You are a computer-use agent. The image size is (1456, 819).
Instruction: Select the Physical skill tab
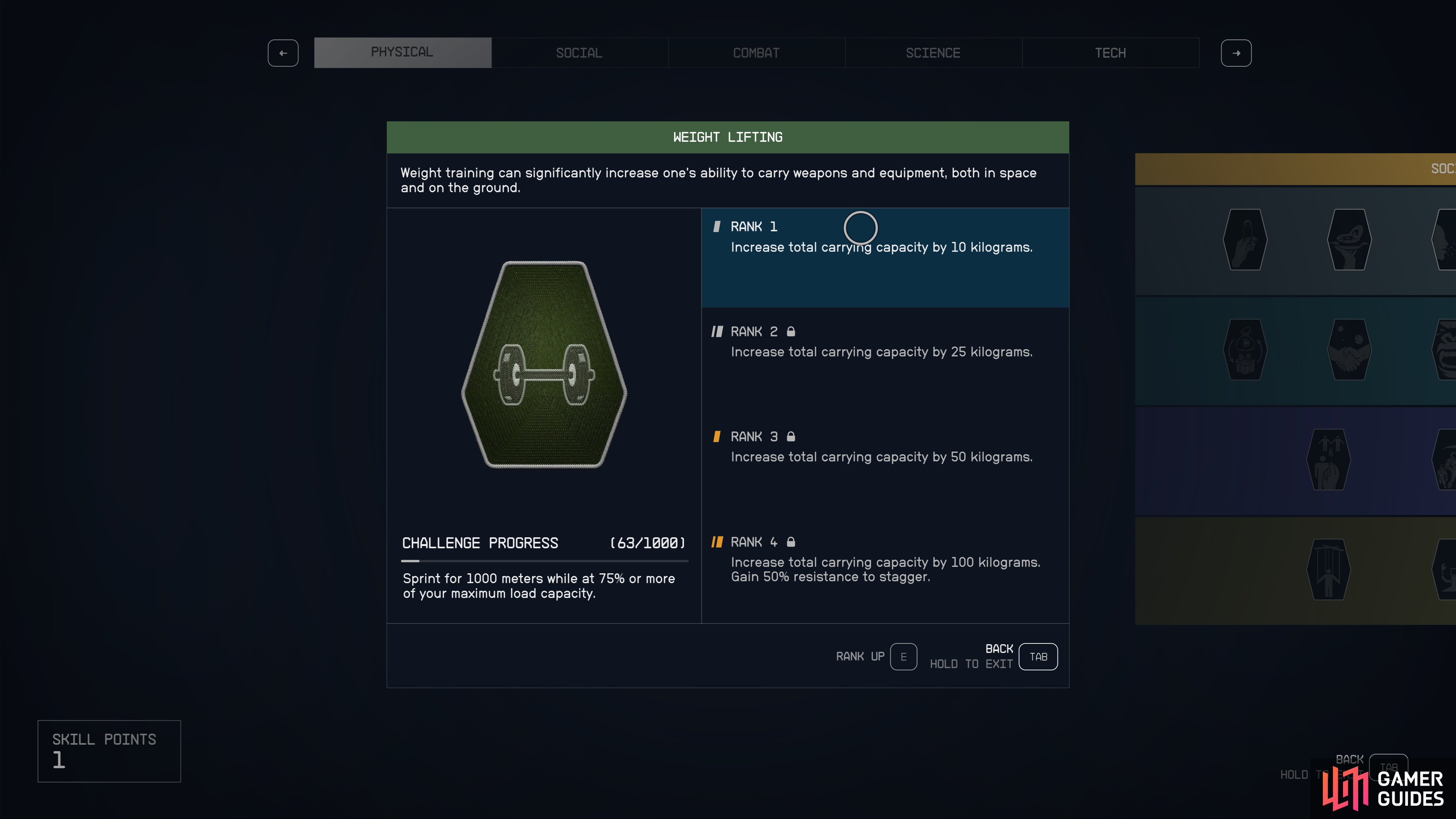401,52
